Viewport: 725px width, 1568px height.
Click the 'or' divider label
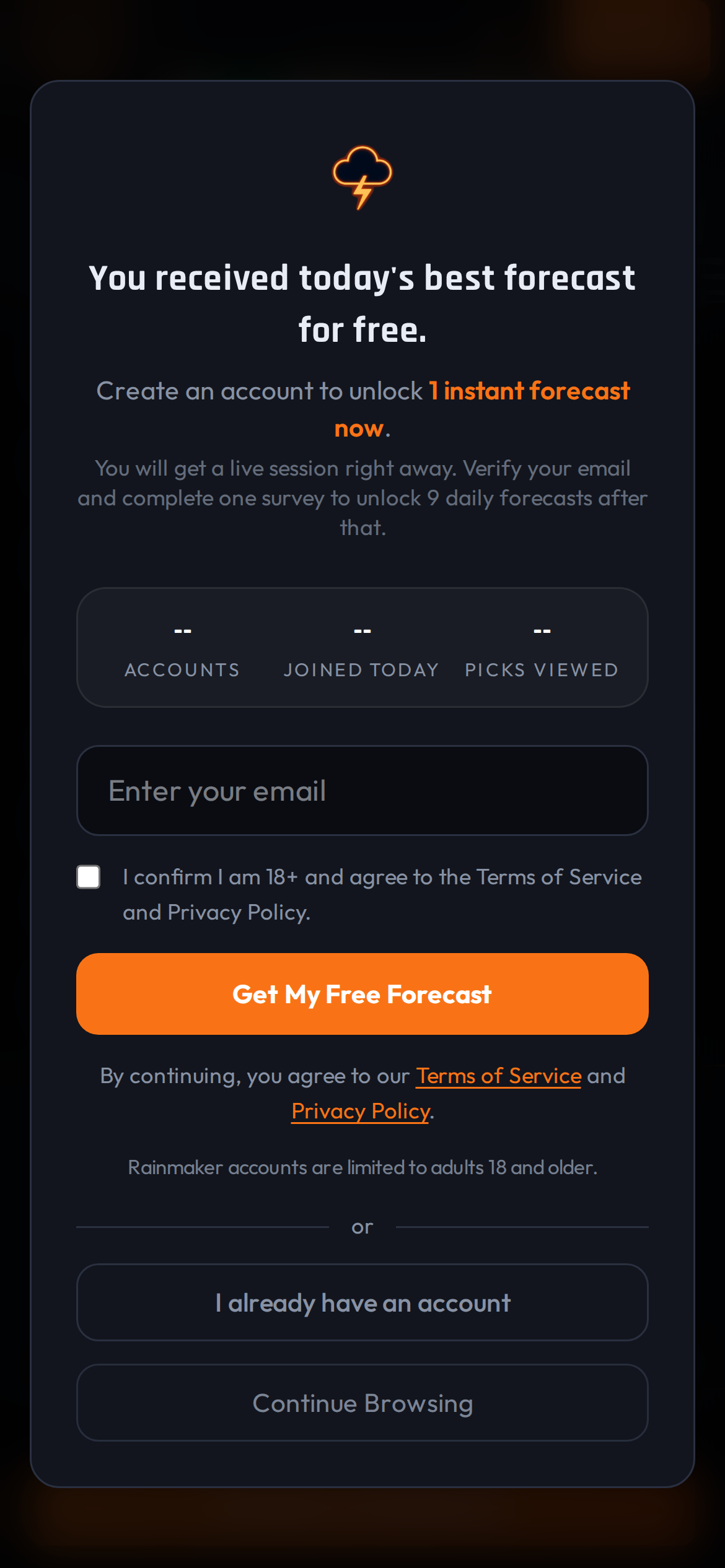(x=362, y=1227)
